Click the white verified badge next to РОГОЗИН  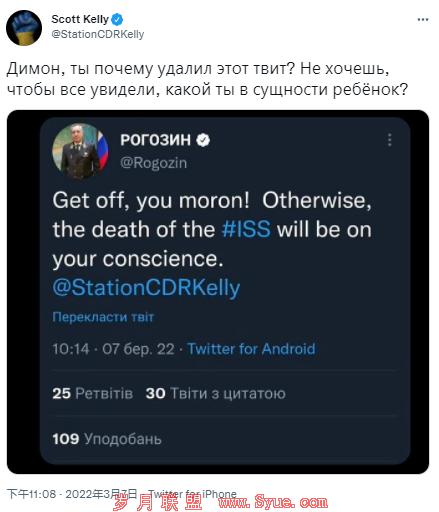pyautogui.click(x=203, y=140)
